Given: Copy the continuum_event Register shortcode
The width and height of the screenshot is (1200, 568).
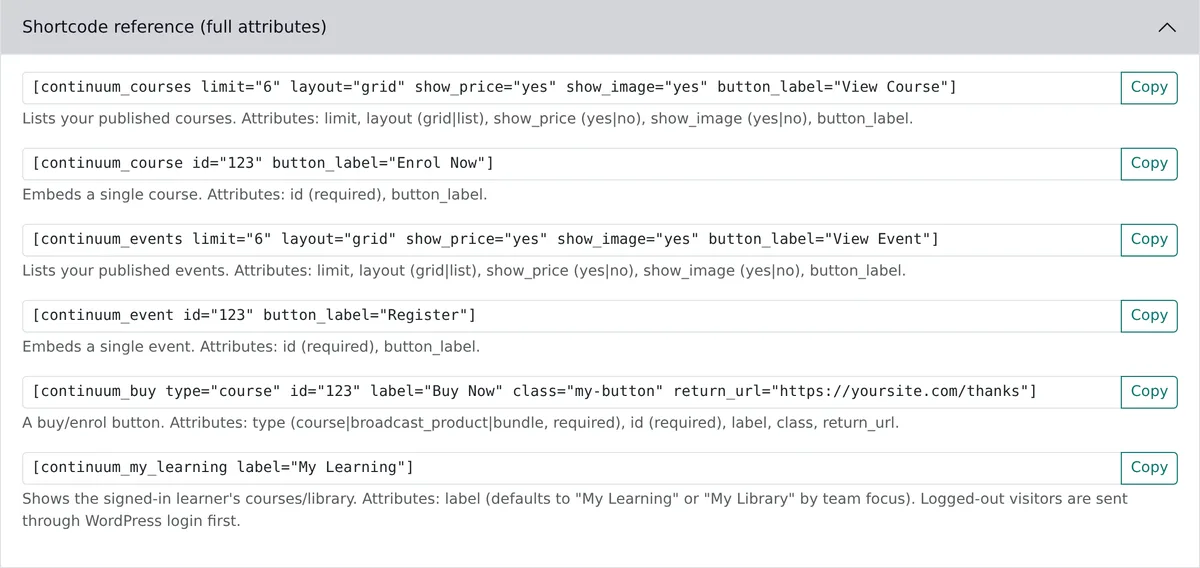Looking at the screenshot, I should click(1149, 315).
